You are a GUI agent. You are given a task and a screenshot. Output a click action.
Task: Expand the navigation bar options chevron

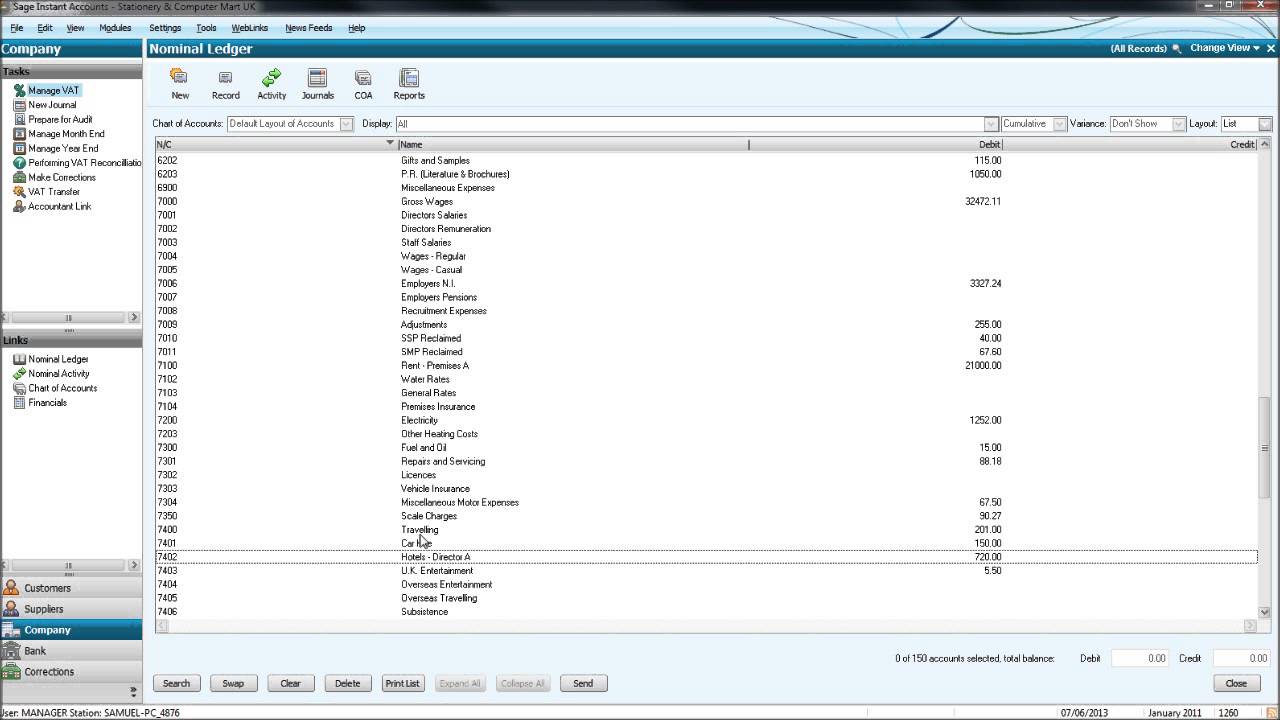[x=133, y=691]
